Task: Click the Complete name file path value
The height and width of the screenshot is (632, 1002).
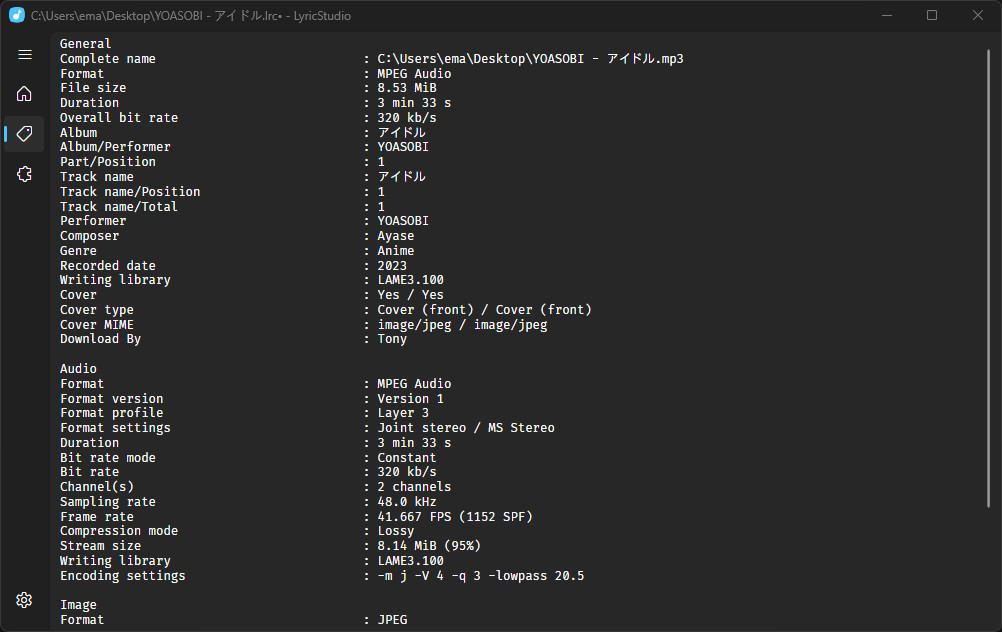Action: point(530,59)
